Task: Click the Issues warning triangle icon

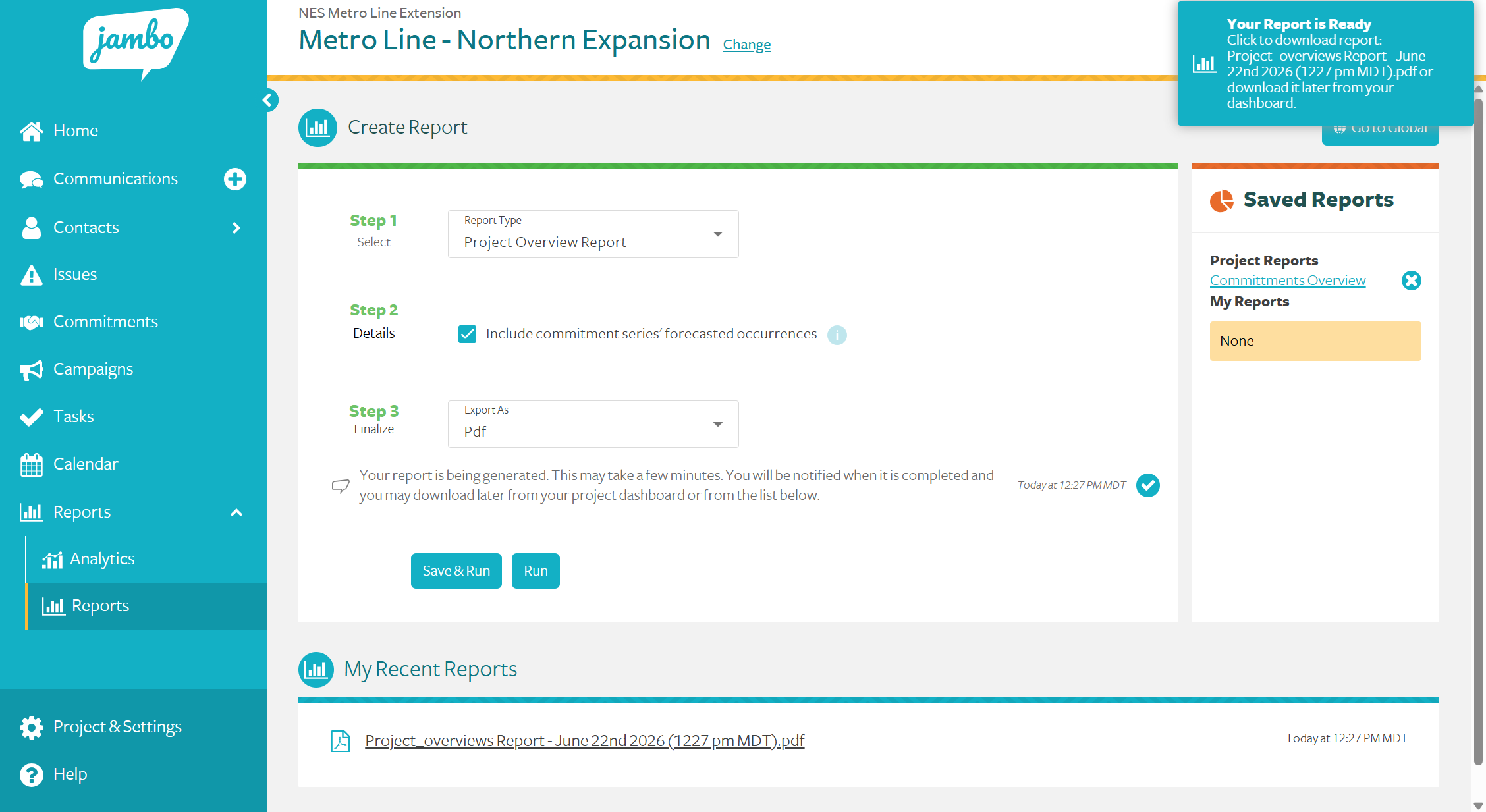Action: click(x=32, y=275)
